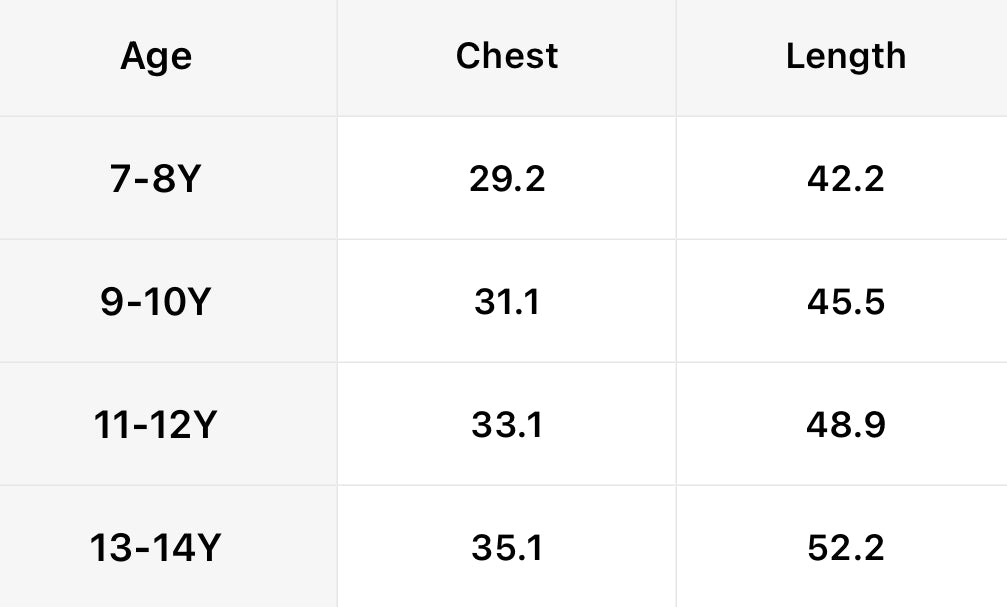This screenshot has height=607, width=1007.
Task: Select the 52.2 length value
Action: [x=846, y=548]
